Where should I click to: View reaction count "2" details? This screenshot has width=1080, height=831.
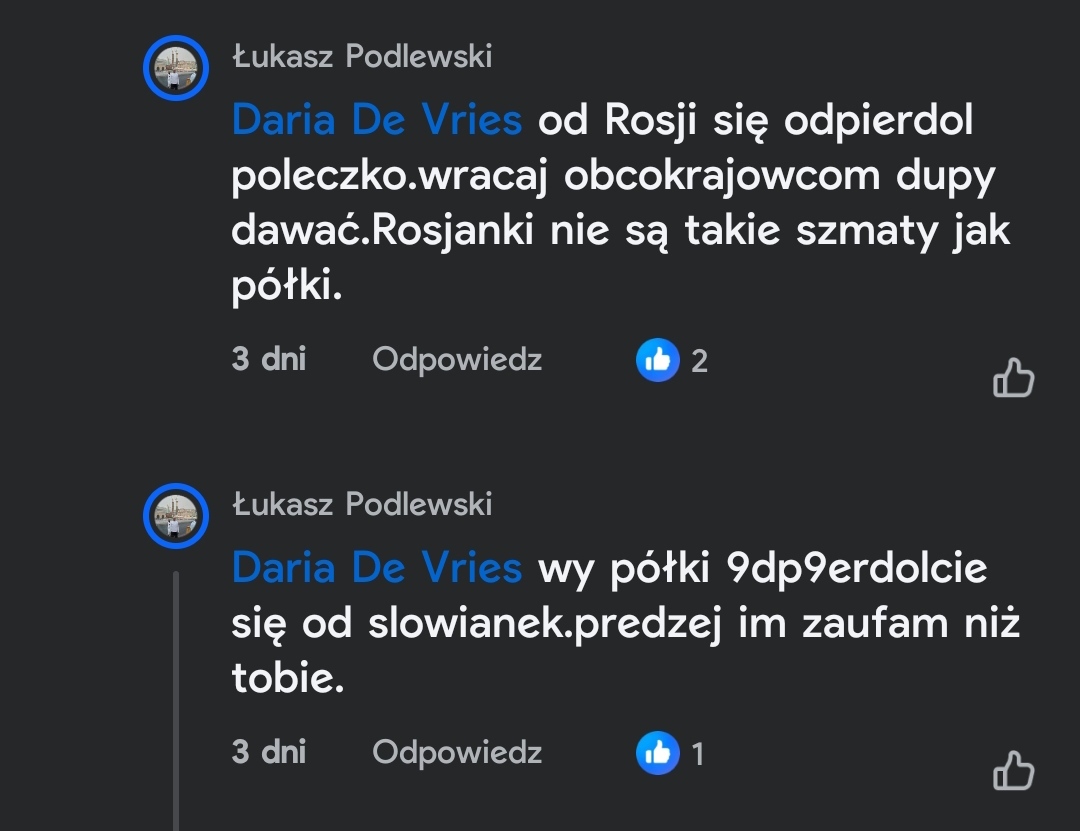(x=699, y=361)
